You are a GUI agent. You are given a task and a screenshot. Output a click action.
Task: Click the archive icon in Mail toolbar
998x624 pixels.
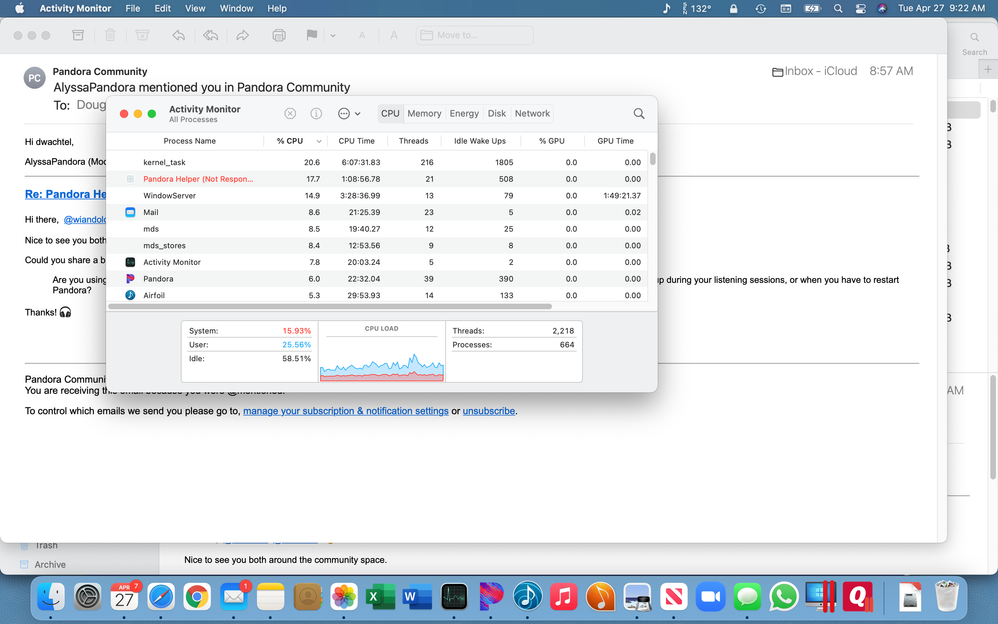pyautogui.click(x=78, y=35)
